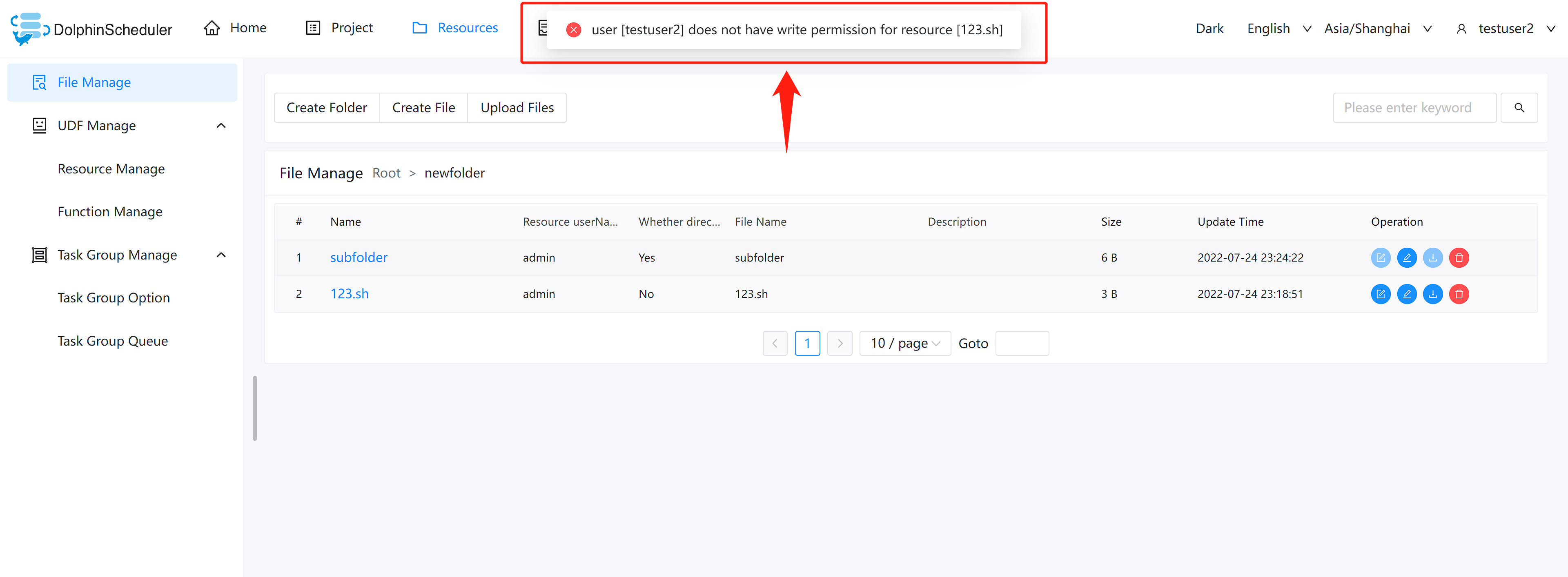Focus the keyword search field
The width and height of the screenshot is (1568, 577).
coord(1413,108)
